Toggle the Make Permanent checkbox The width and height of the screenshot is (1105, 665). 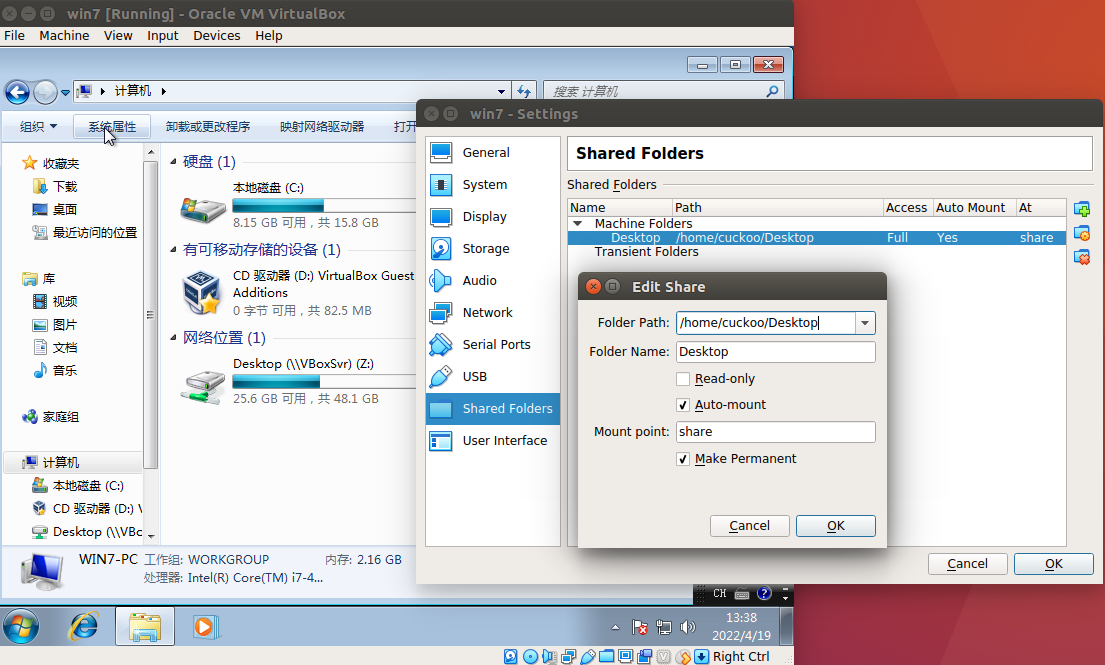[683, 459]
